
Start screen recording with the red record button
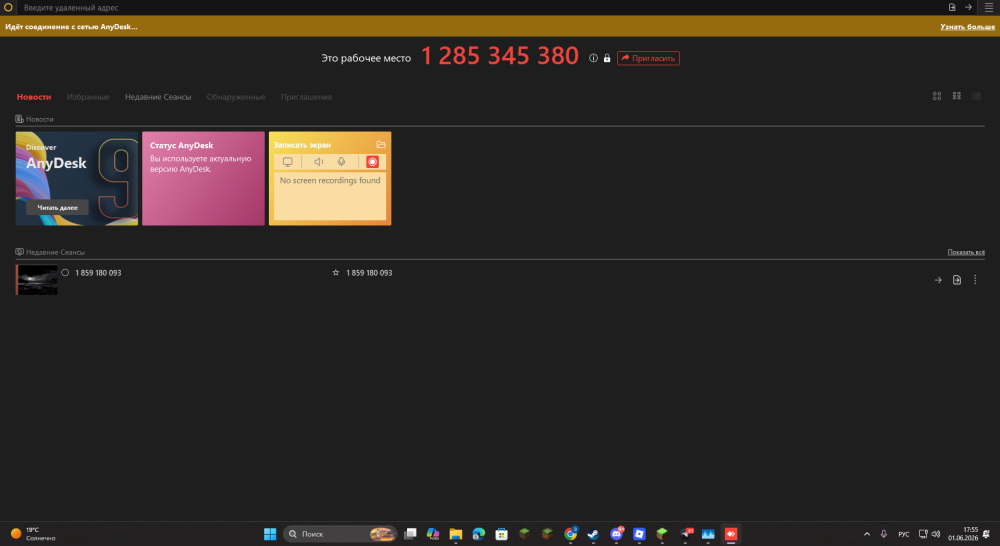[x=372, y=162]
